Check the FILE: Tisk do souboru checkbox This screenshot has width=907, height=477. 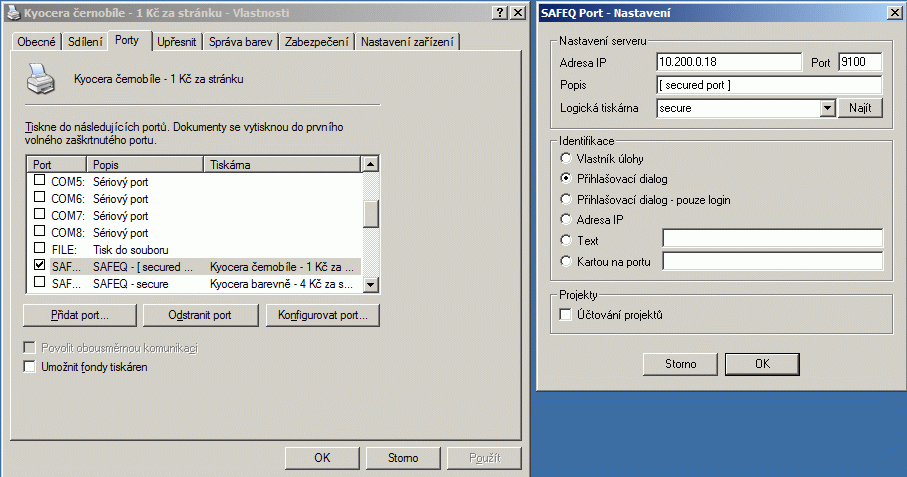tap(39, 249)
